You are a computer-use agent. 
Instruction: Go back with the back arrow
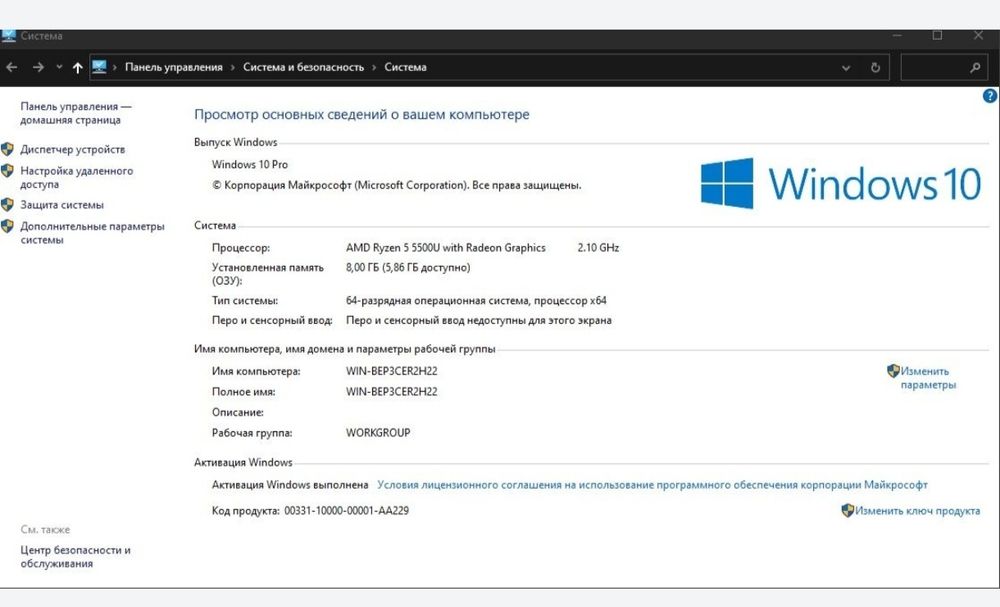(11, 67)
